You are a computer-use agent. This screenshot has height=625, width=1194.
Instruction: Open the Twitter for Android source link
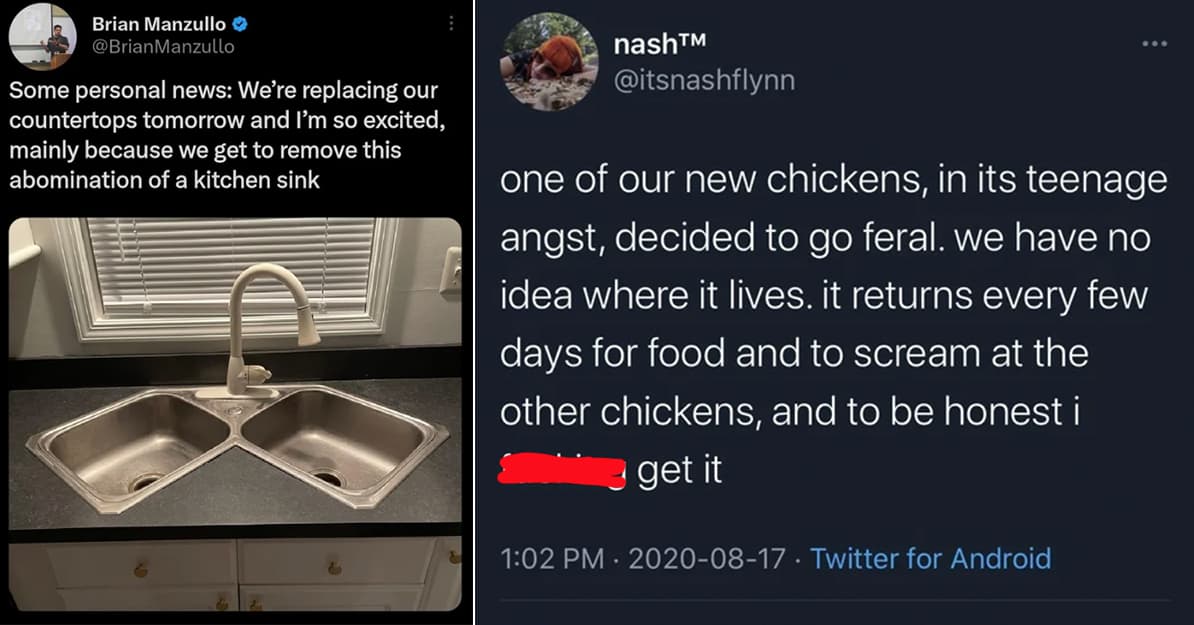tap(931, 559)
